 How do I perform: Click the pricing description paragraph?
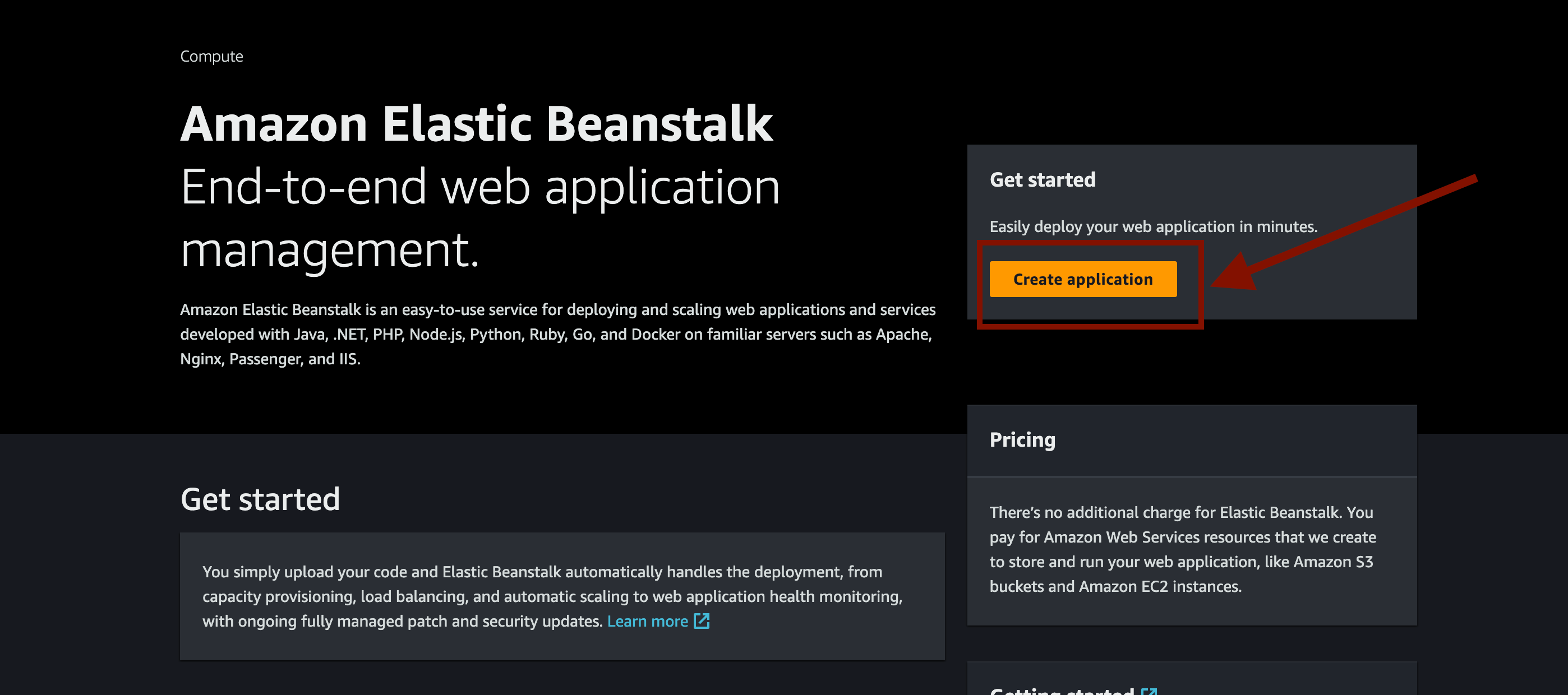tap(1182, 549)
